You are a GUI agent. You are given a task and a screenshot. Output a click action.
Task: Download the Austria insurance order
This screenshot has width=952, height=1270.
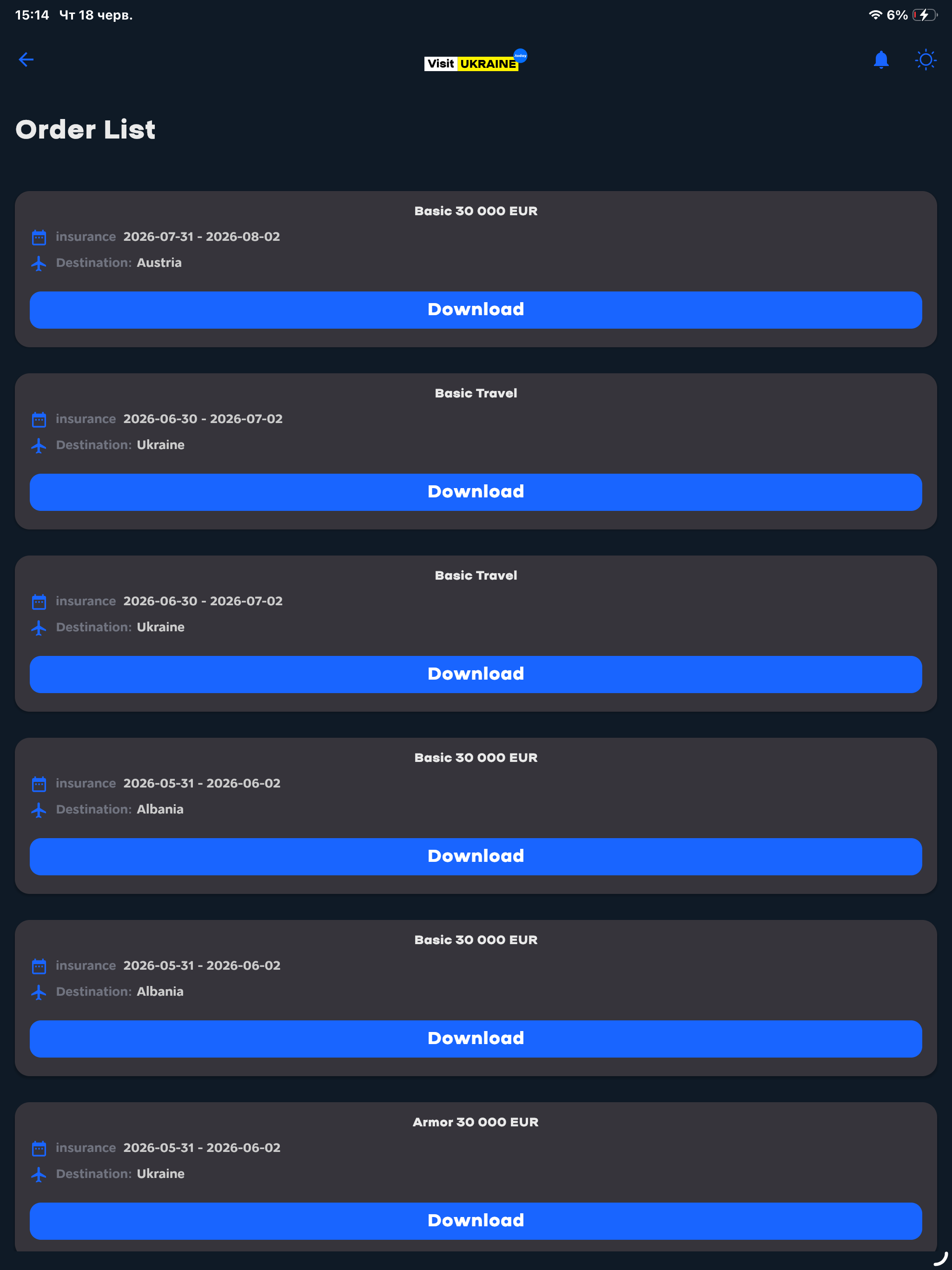[x=476, y=310]
